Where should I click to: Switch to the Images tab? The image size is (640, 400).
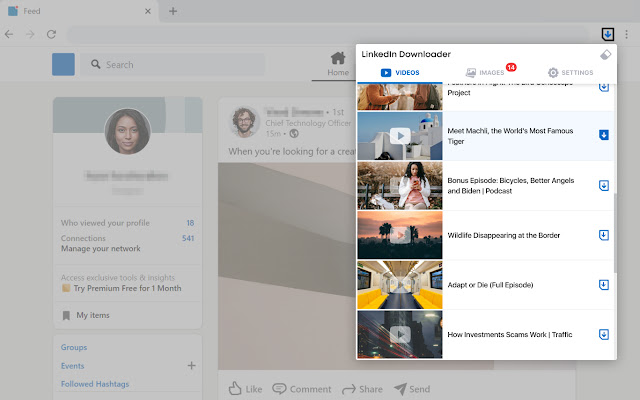(485, 73)
